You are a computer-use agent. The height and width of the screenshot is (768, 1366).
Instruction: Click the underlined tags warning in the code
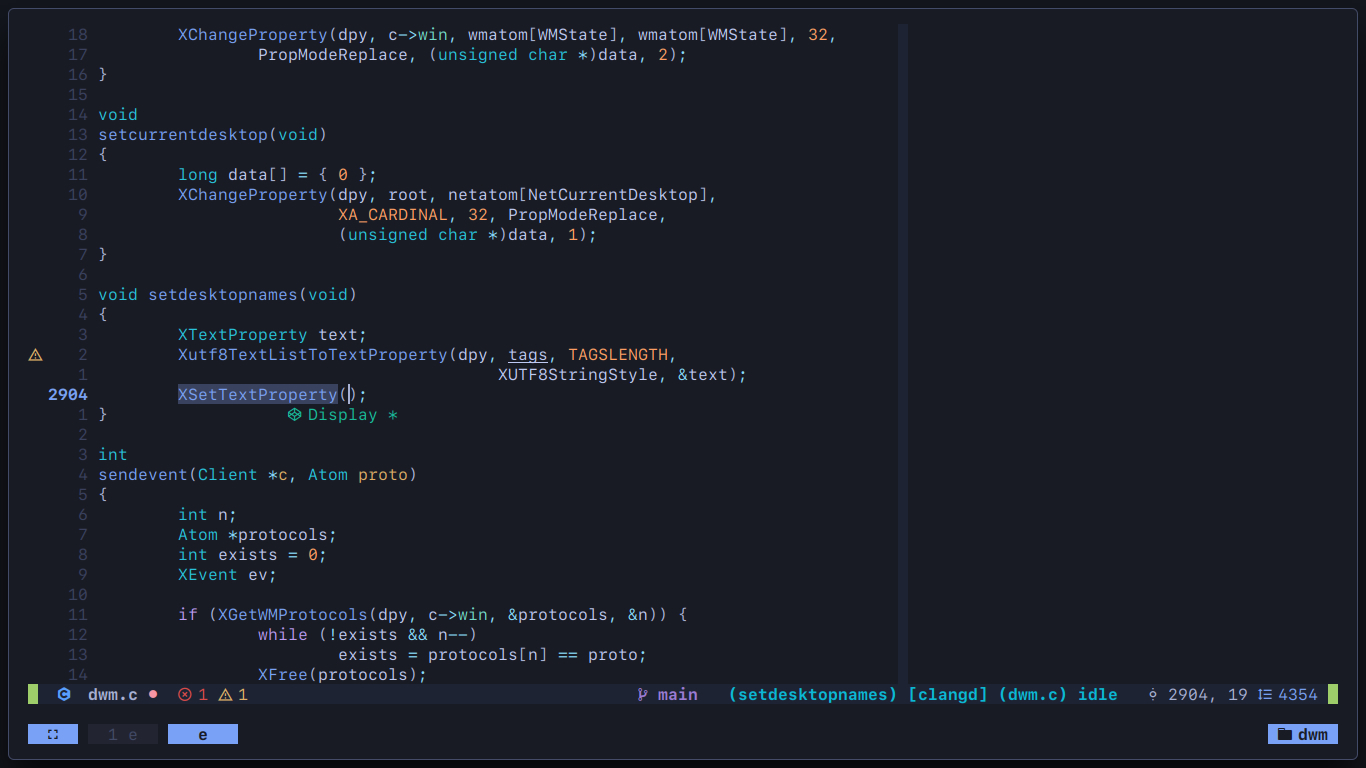[527, 354]
